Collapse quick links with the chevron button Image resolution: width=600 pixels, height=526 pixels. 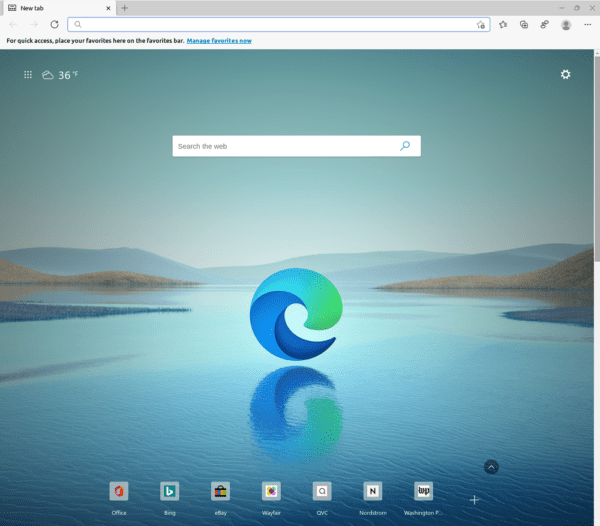491,467
